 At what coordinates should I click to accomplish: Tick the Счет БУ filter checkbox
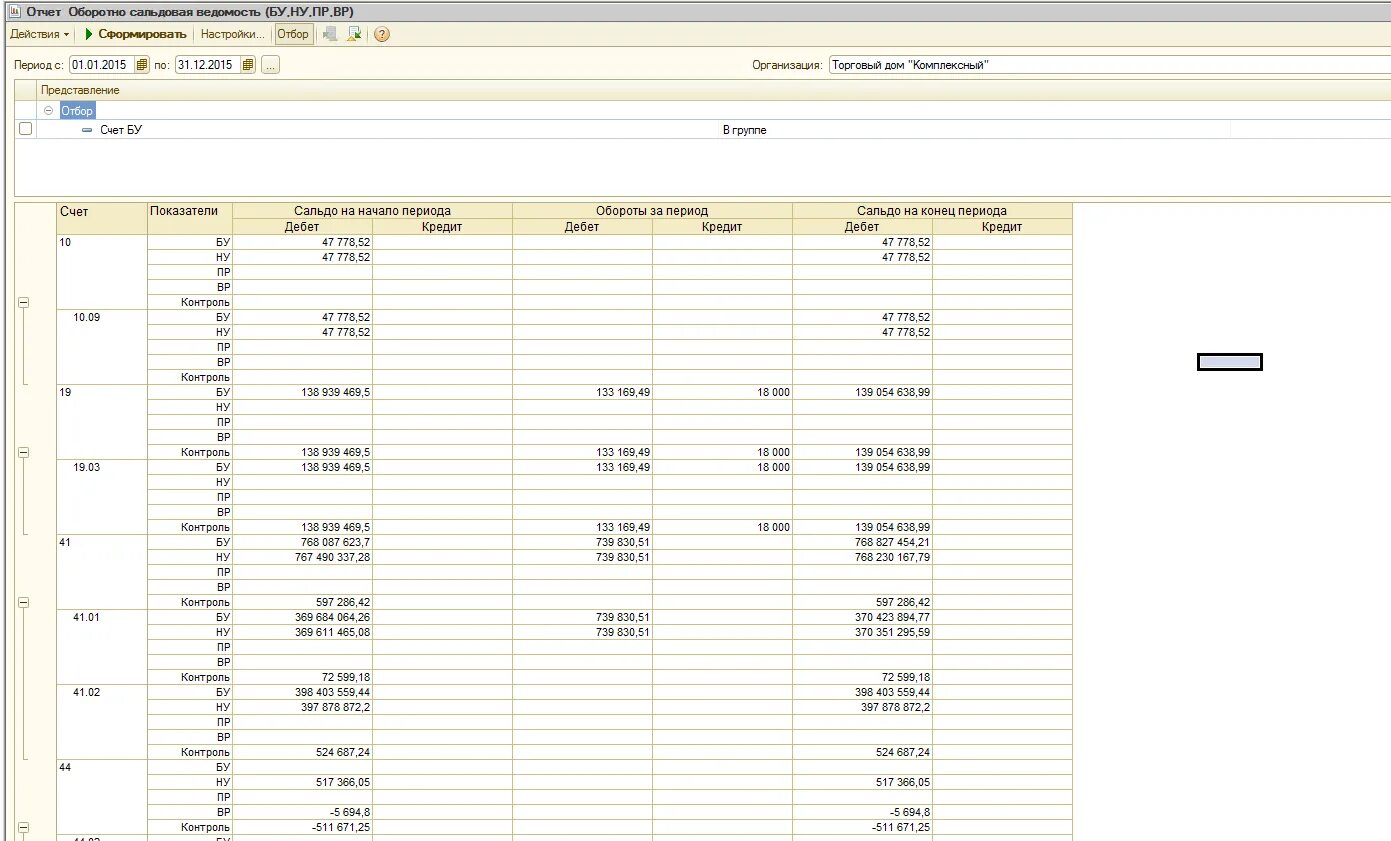(26, 129)
